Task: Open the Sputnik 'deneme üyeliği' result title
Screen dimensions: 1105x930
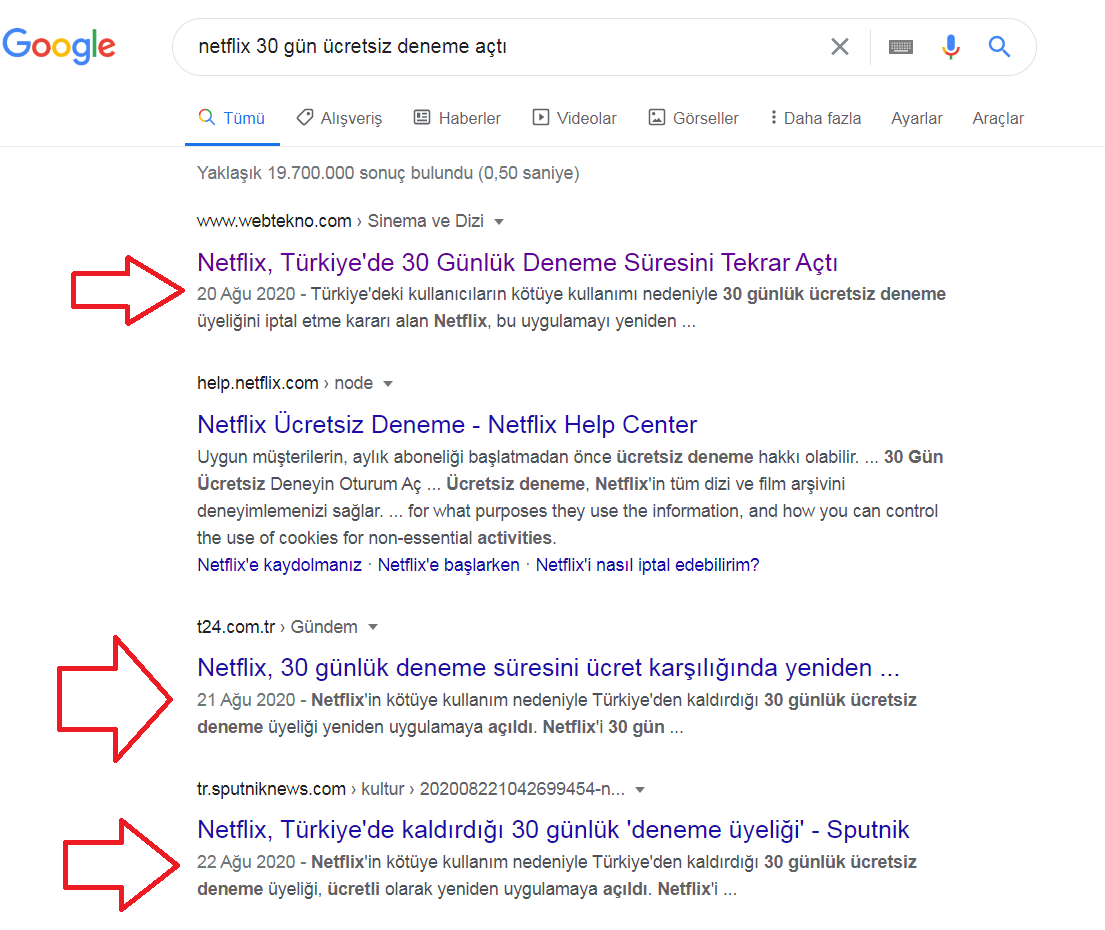Action: (553, 829)
